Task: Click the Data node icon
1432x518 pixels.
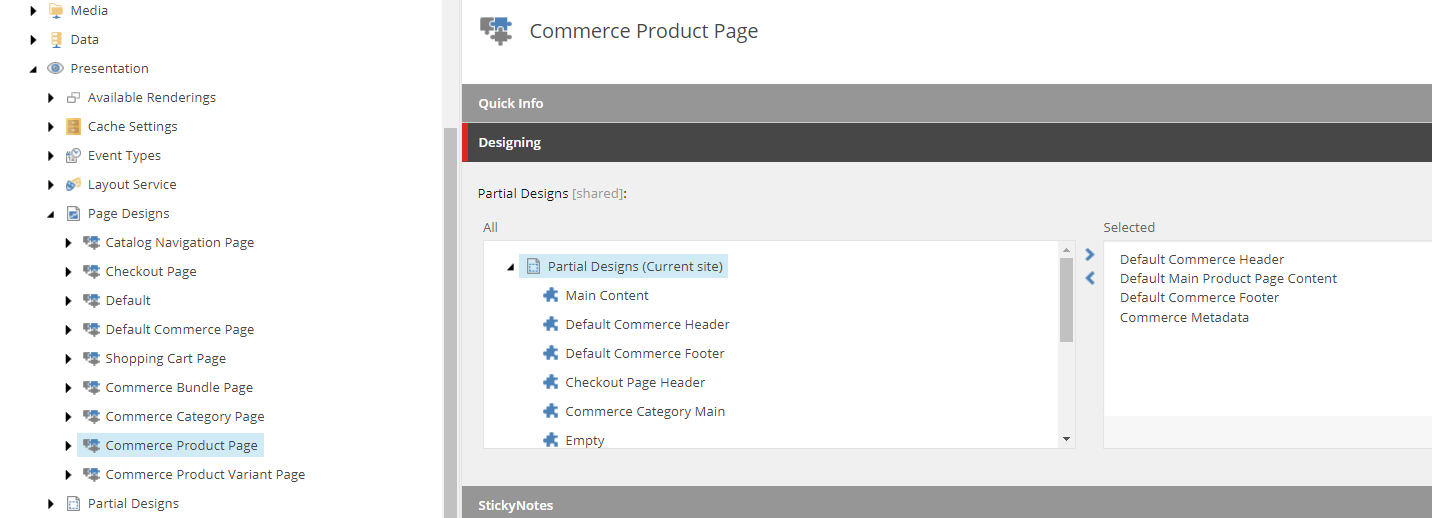Action: (x=56, y=39)
